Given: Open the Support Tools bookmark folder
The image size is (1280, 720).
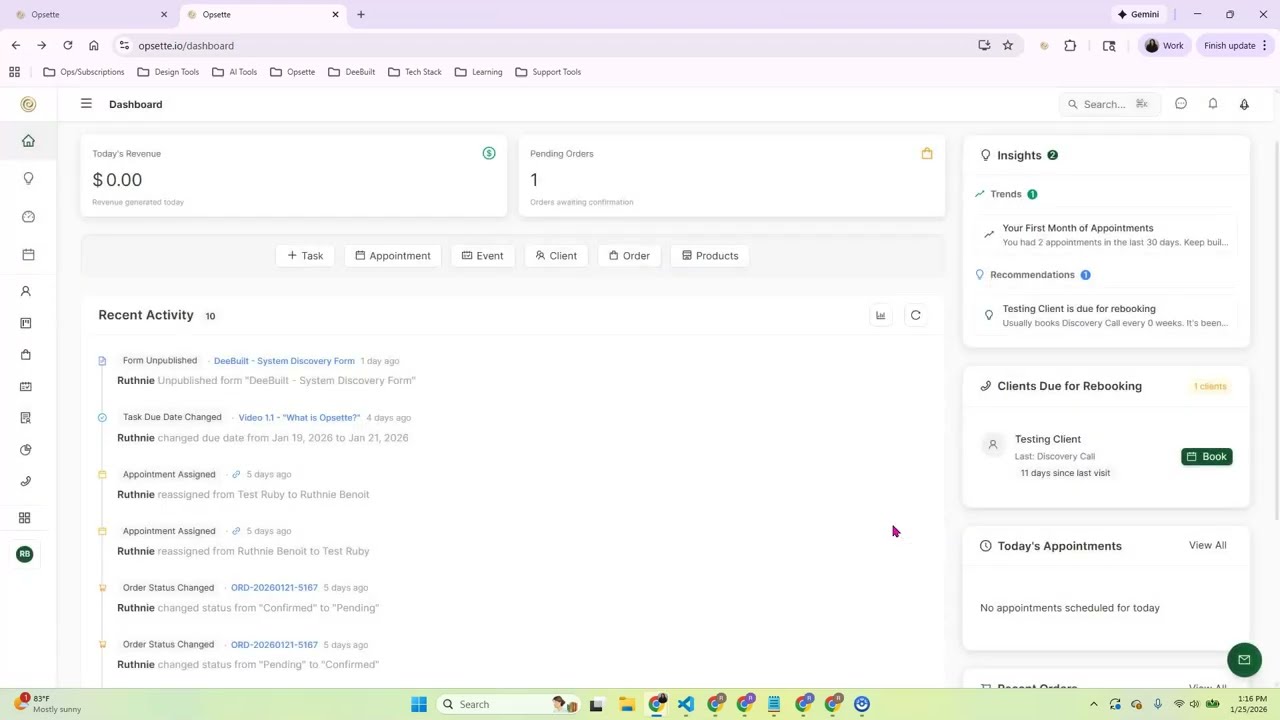Looking at the screenshot, I should [548, 72].
